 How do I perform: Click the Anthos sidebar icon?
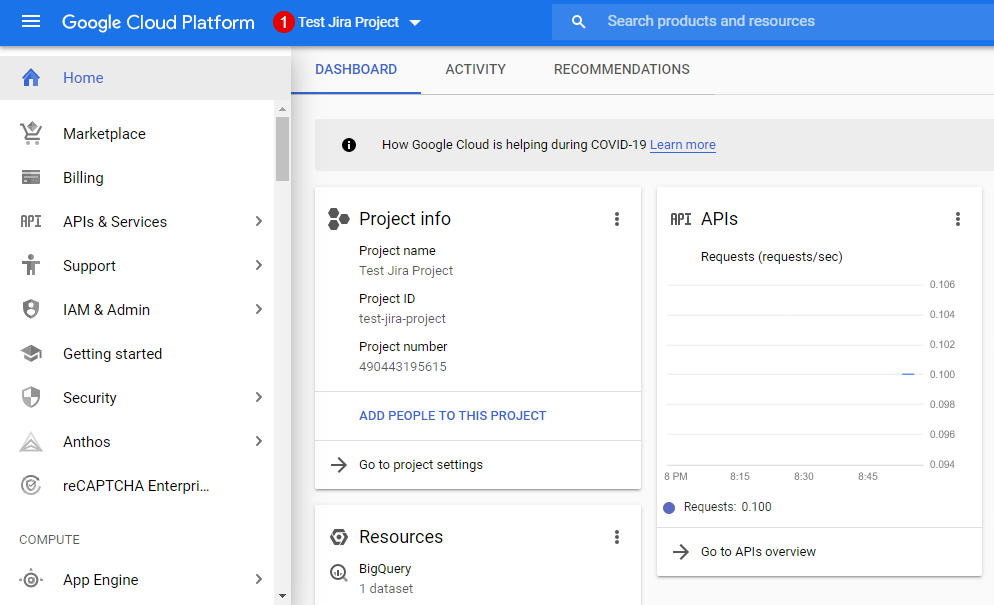31,441
